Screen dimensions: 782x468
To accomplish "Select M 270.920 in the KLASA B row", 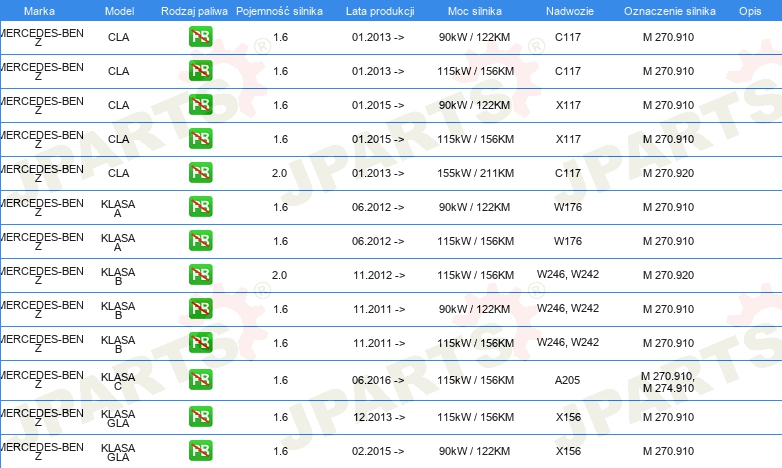I will 668,275.
